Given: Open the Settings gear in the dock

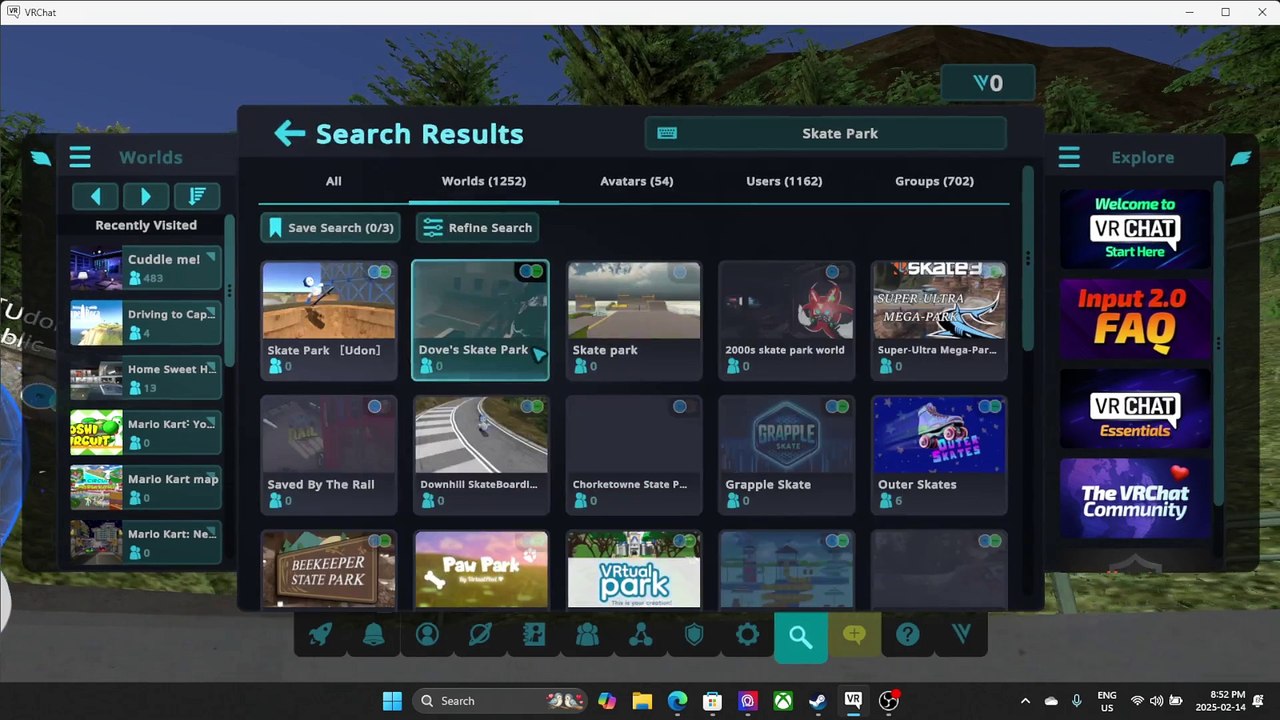Looking at the screenshot, I should click(747, 635).
